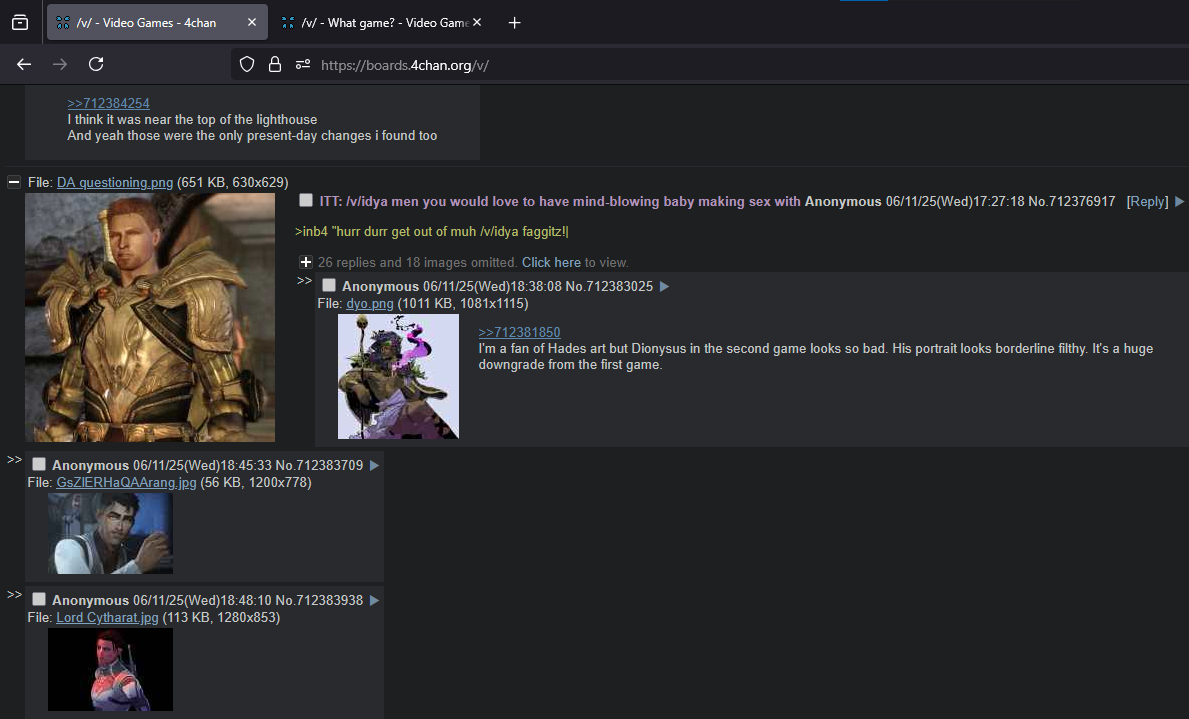Follow the >>712381850 quote link

519,332
